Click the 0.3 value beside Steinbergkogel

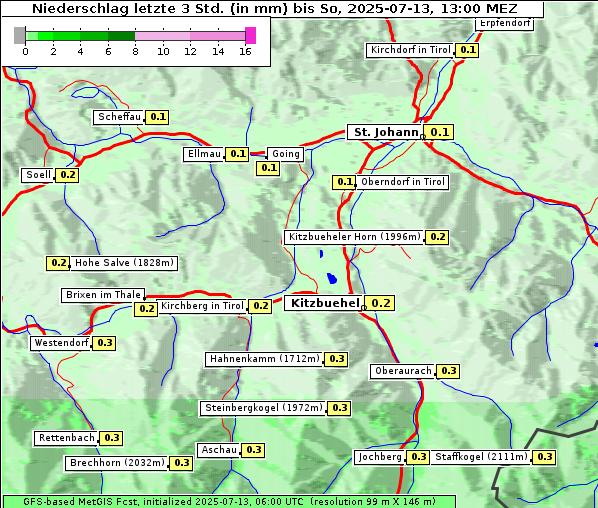point(339,408)
